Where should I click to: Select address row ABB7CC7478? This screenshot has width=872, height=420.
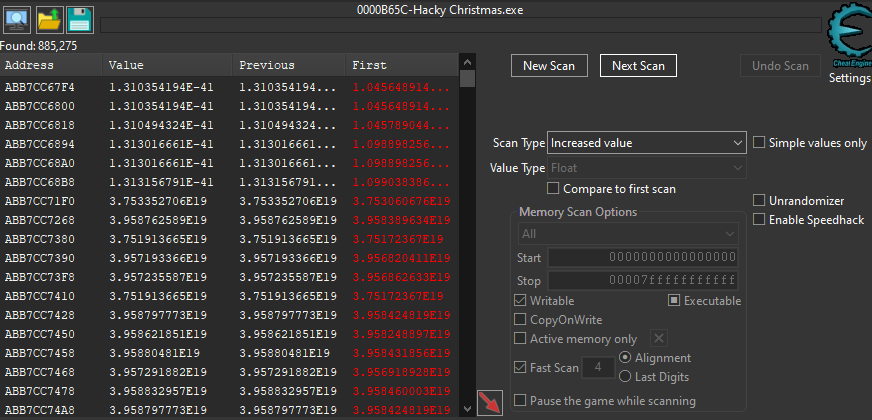click(229, 391)
